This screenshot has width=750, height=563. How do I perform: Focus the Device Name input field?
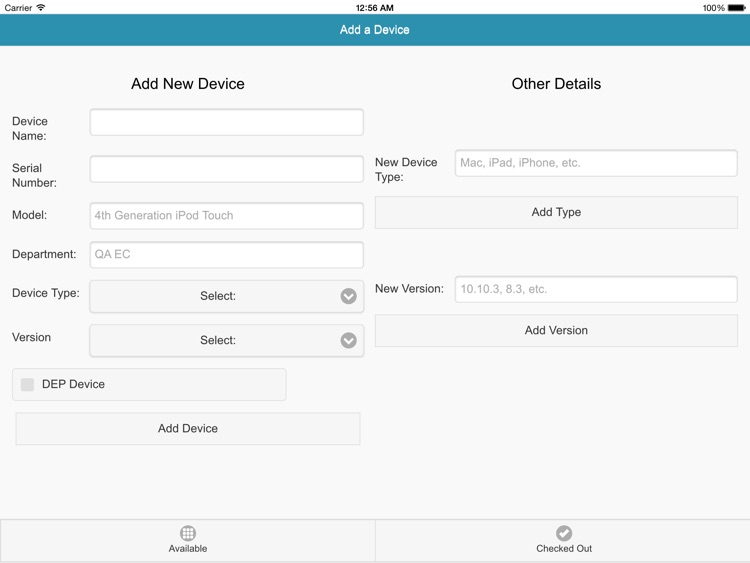[227, 122]
